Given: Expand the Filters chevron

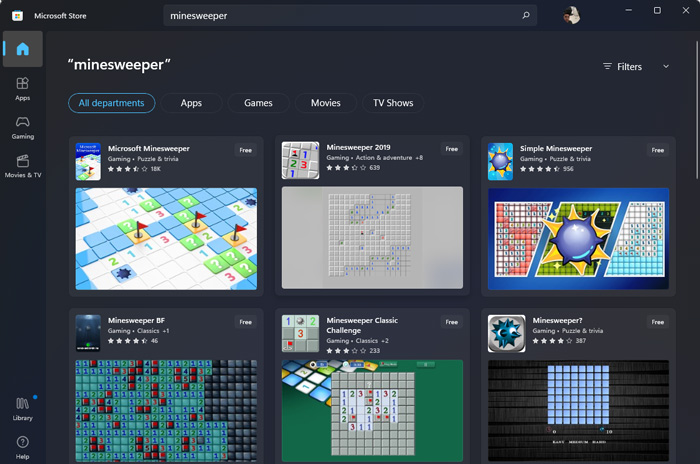Looking at the screenshot, I should [x=666, y=66].
